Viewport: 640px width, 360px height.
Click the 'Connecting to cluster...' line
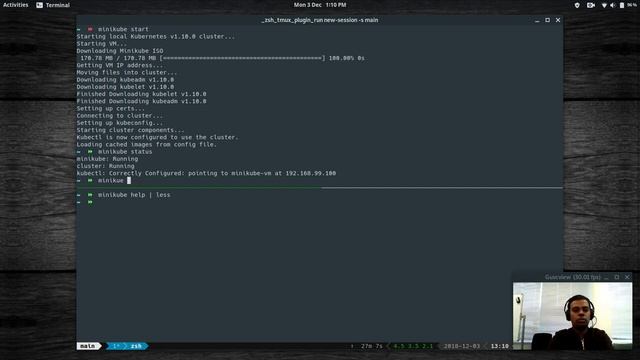(x=120, y=116)
